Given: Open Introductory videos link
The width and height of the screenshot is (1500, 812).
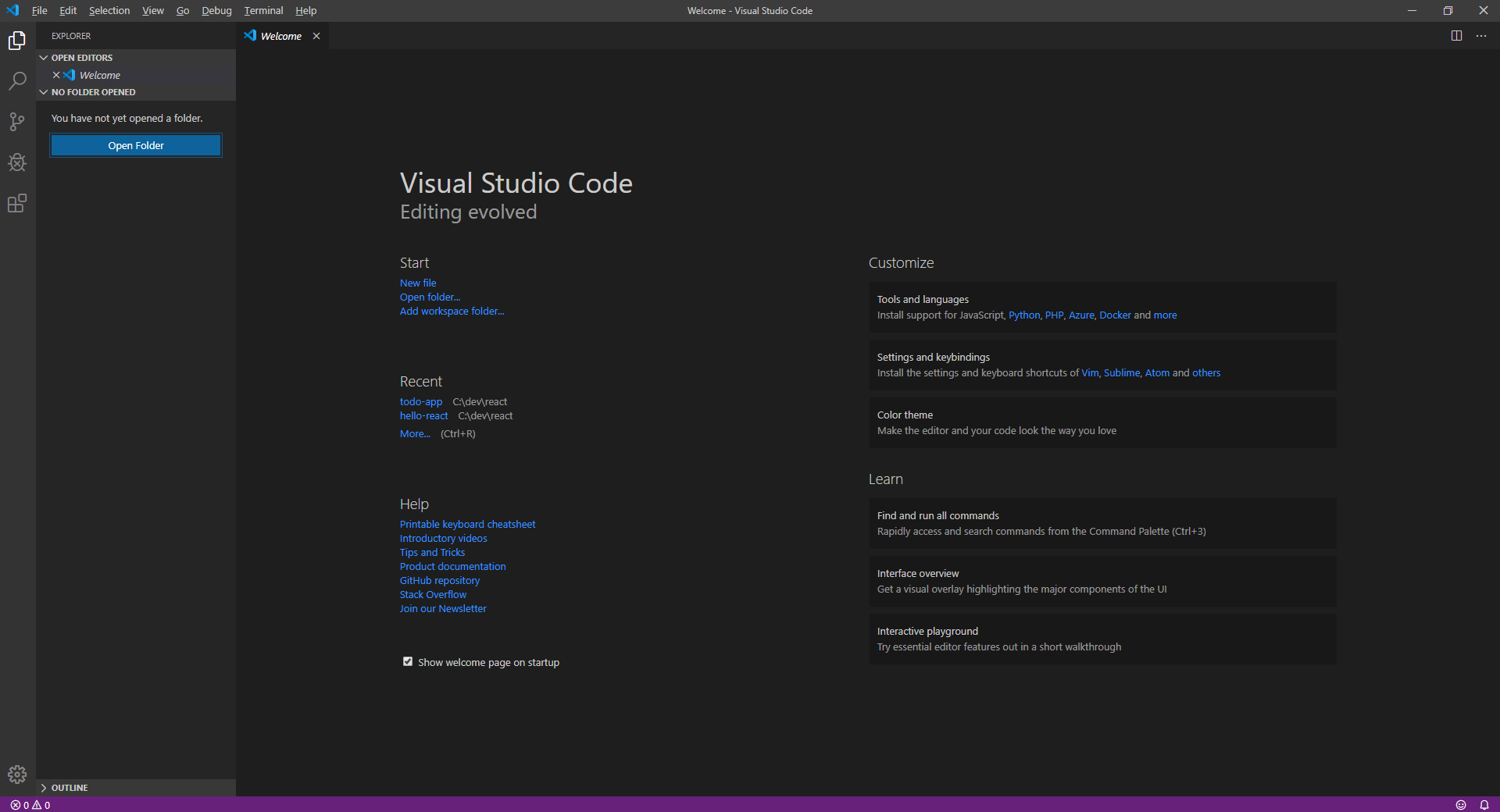Looking at the screenshot, I should [443, 538].
